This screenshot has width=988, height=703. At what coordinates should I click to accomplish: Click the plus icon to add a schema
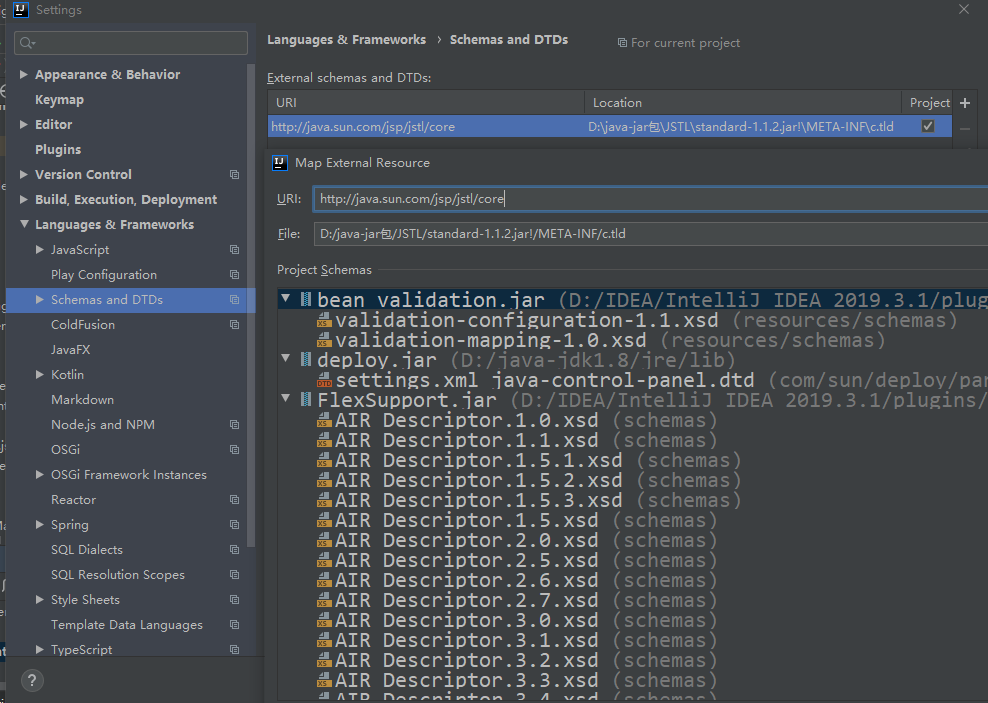[965, 103]
